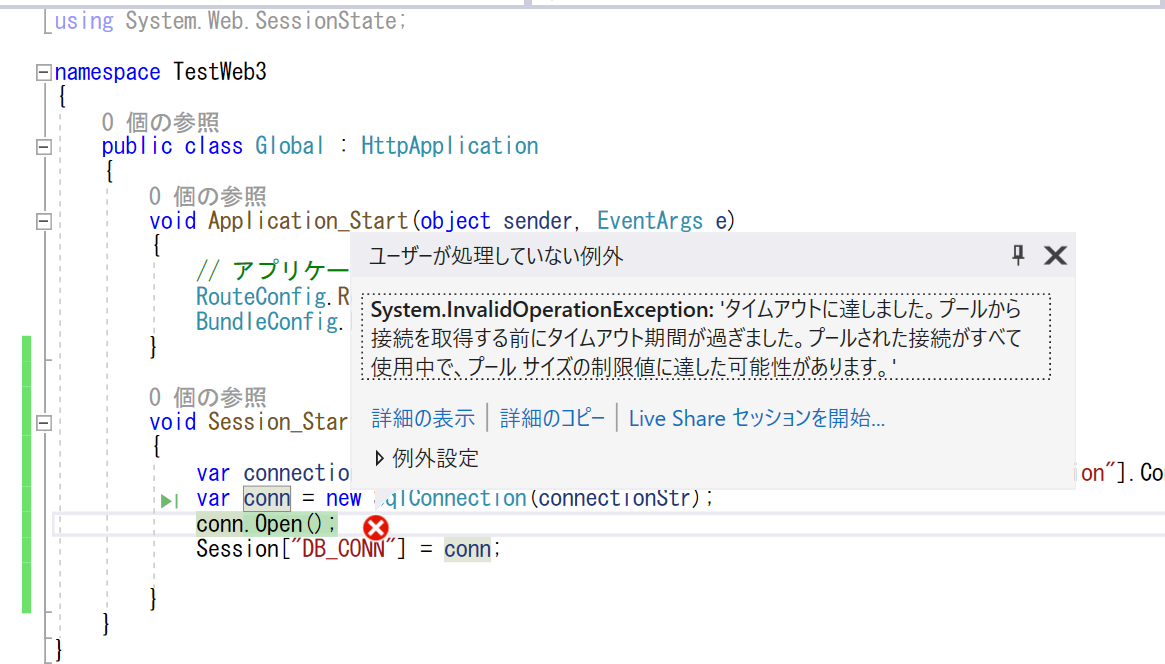Viewport: 1165px width, 664px height.
Task: Collapse the Global class block
Action: click(44, 146)
